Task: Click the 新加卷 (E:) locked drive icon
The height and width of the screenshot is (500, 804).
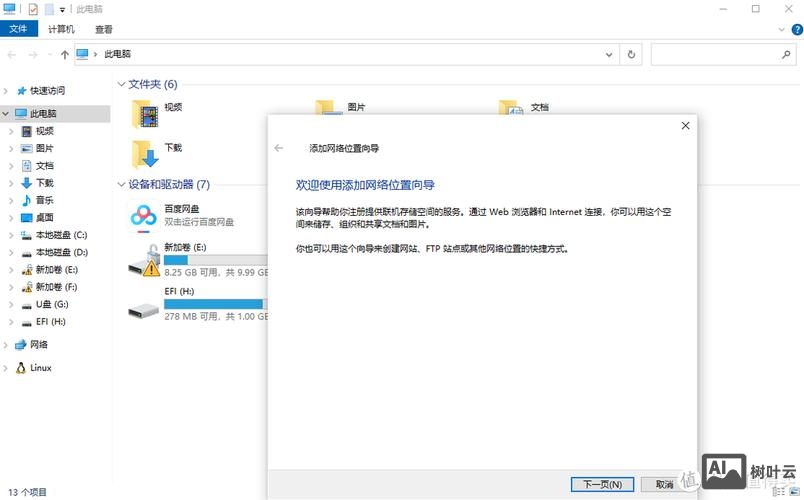Action: point(144,261)
